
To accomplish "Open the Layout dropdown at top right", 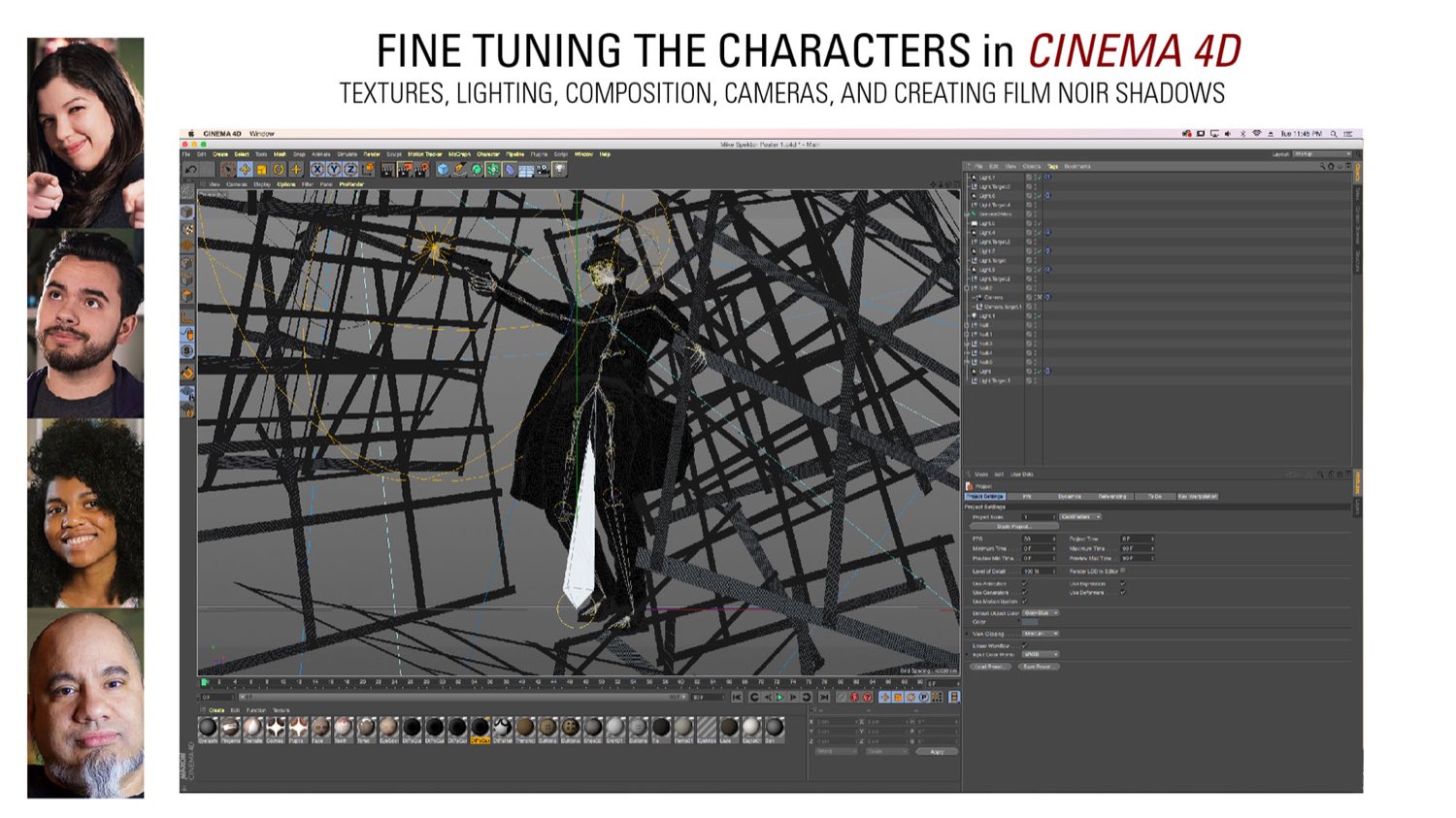I will [1322, 154].
